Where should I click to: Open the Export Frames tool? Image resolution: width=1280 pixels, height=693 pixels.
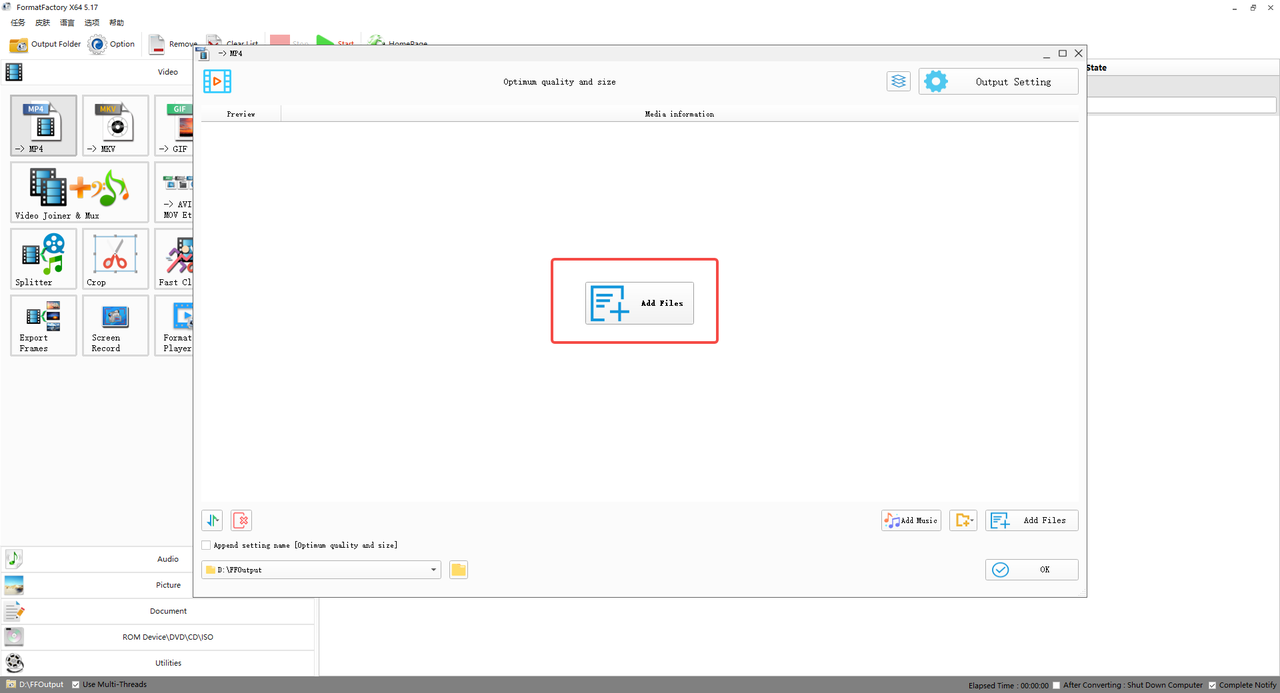click(x=44, y=325)
